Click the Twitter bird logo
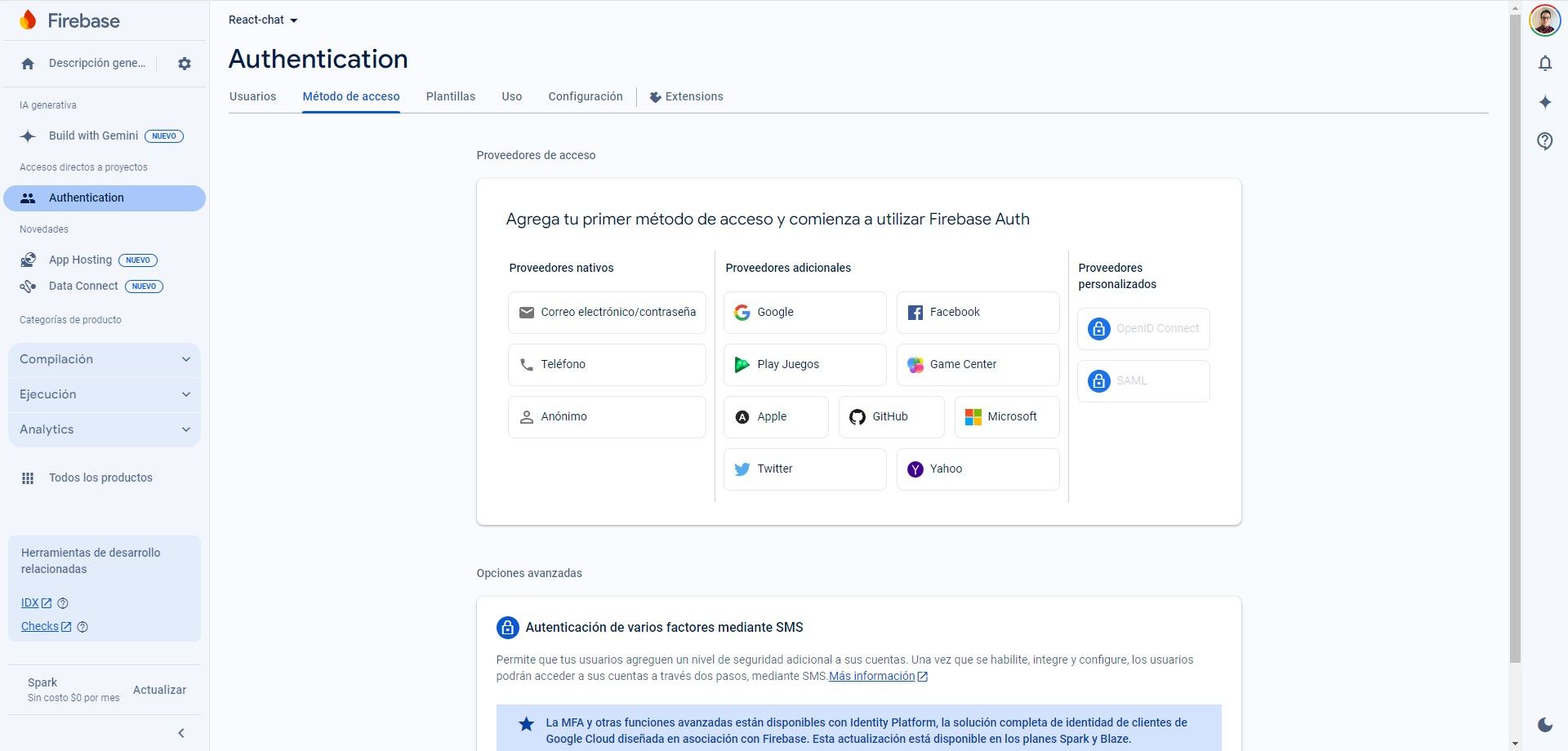1568x751 pixels. pyautogui.click(x=742, y=469)
